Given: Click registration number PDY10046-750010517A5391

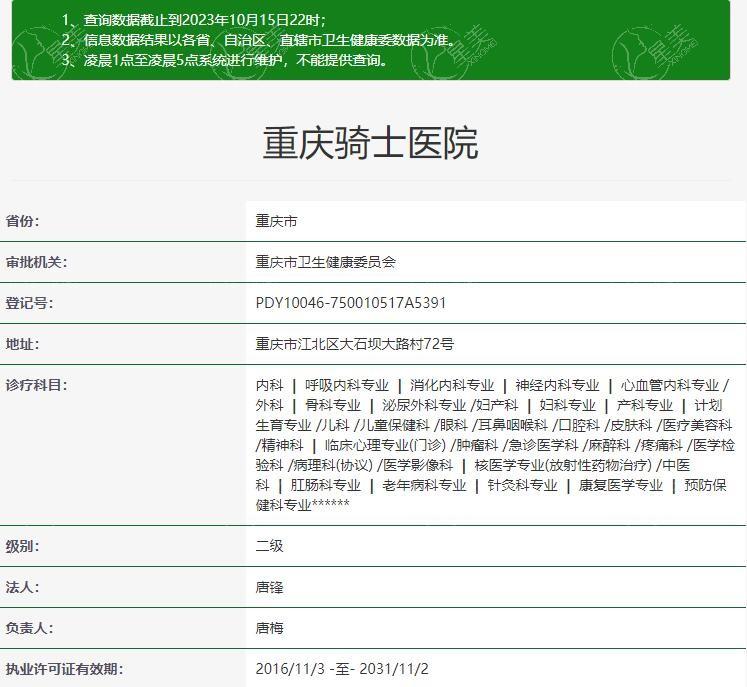Looking at the screenshot, I should (351, 303).
